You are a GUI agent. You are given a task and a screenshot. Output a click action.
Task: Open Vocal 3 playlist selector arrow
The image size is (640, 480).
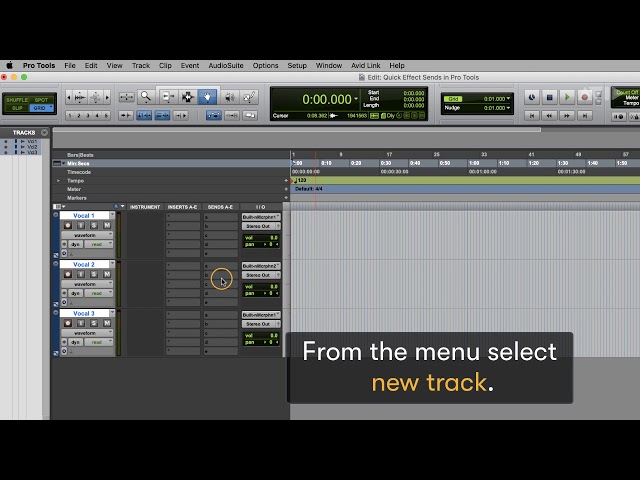112,313
